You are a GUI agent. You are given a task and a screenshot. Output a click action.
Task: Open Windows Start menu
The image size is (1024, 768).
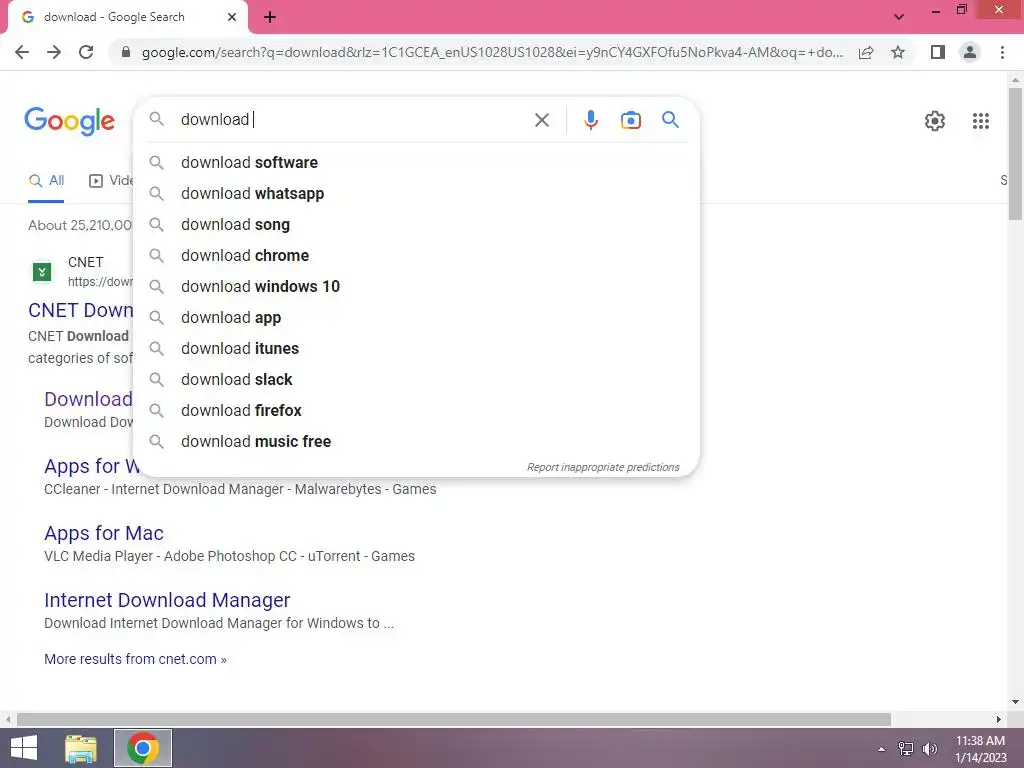coord(24,748)
